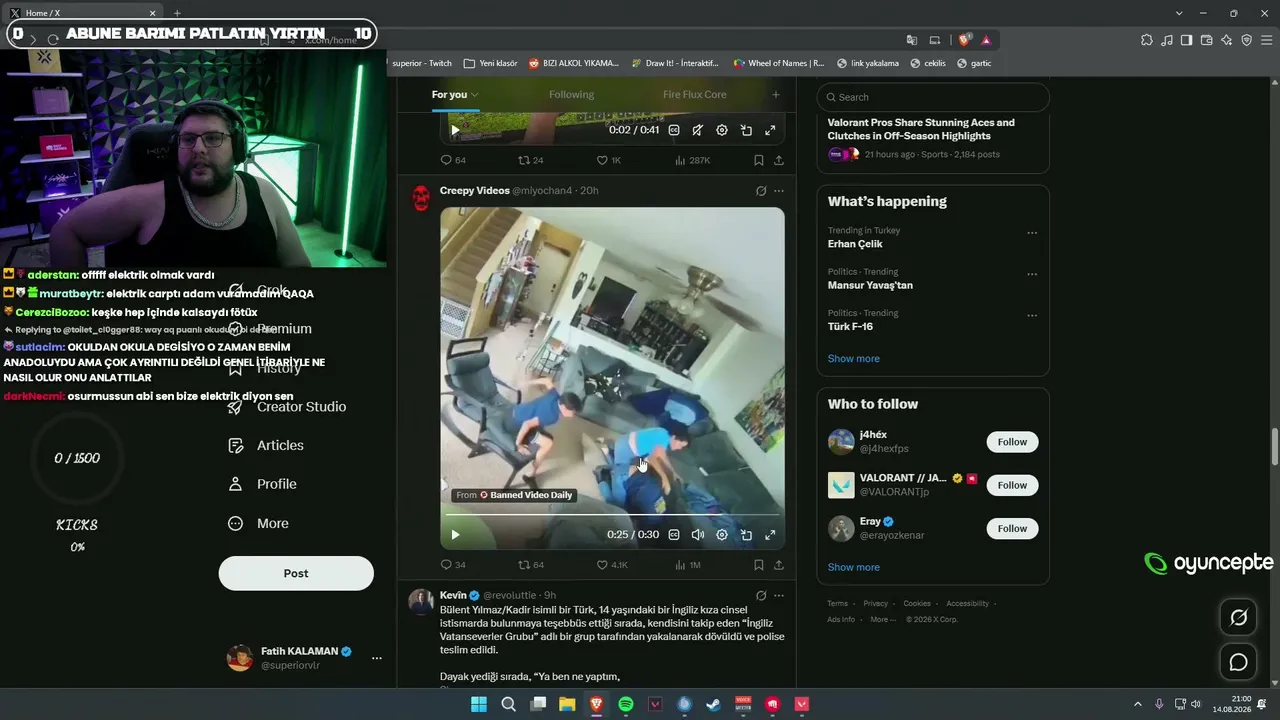Screen dimensions: 1280x720
Task: Open options for Mansur Yavaş'tan trend
Action: tap(1032, 274)
